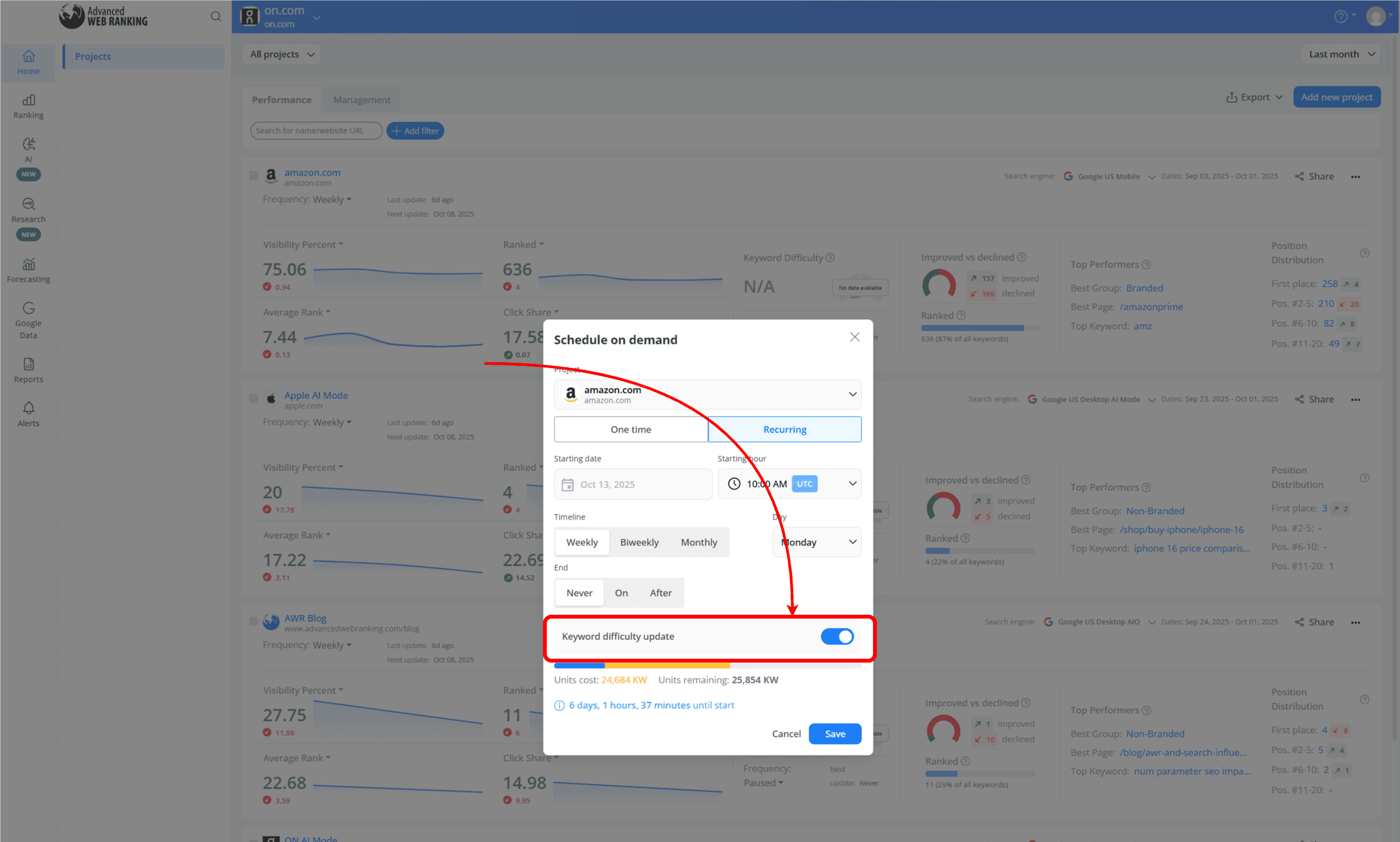Set End to On
1400x842 pixels.
click(x=621, y=593)
